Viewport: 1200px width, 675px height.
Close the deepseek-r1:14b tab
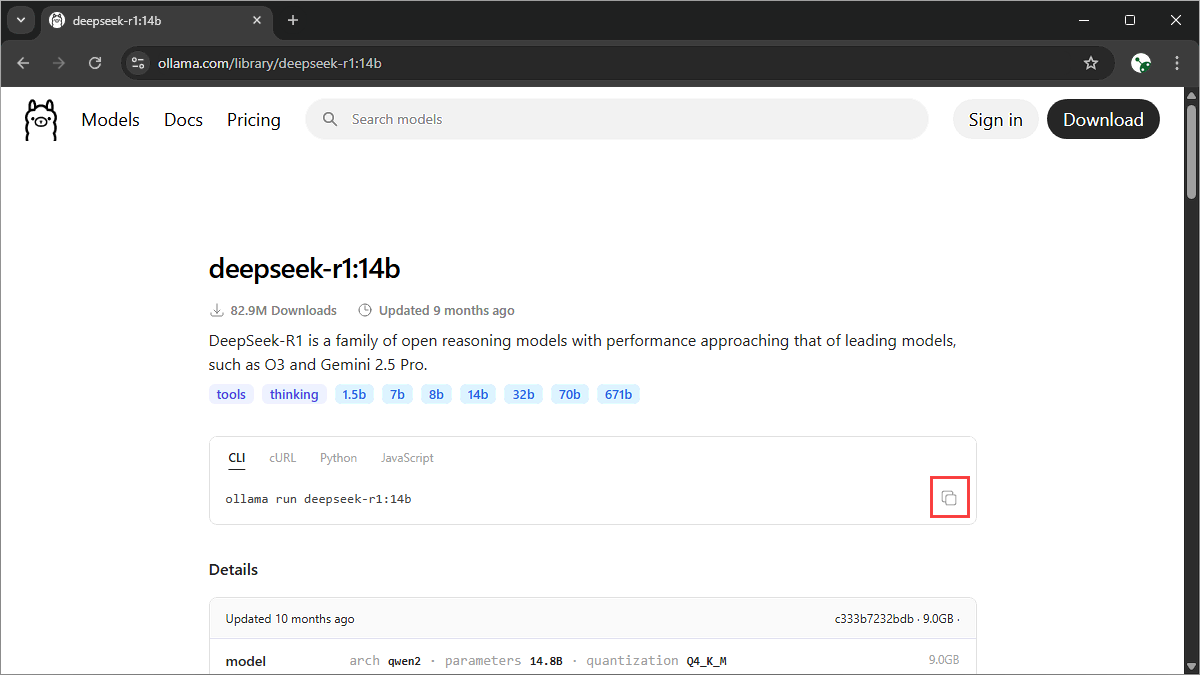[257, 20]
